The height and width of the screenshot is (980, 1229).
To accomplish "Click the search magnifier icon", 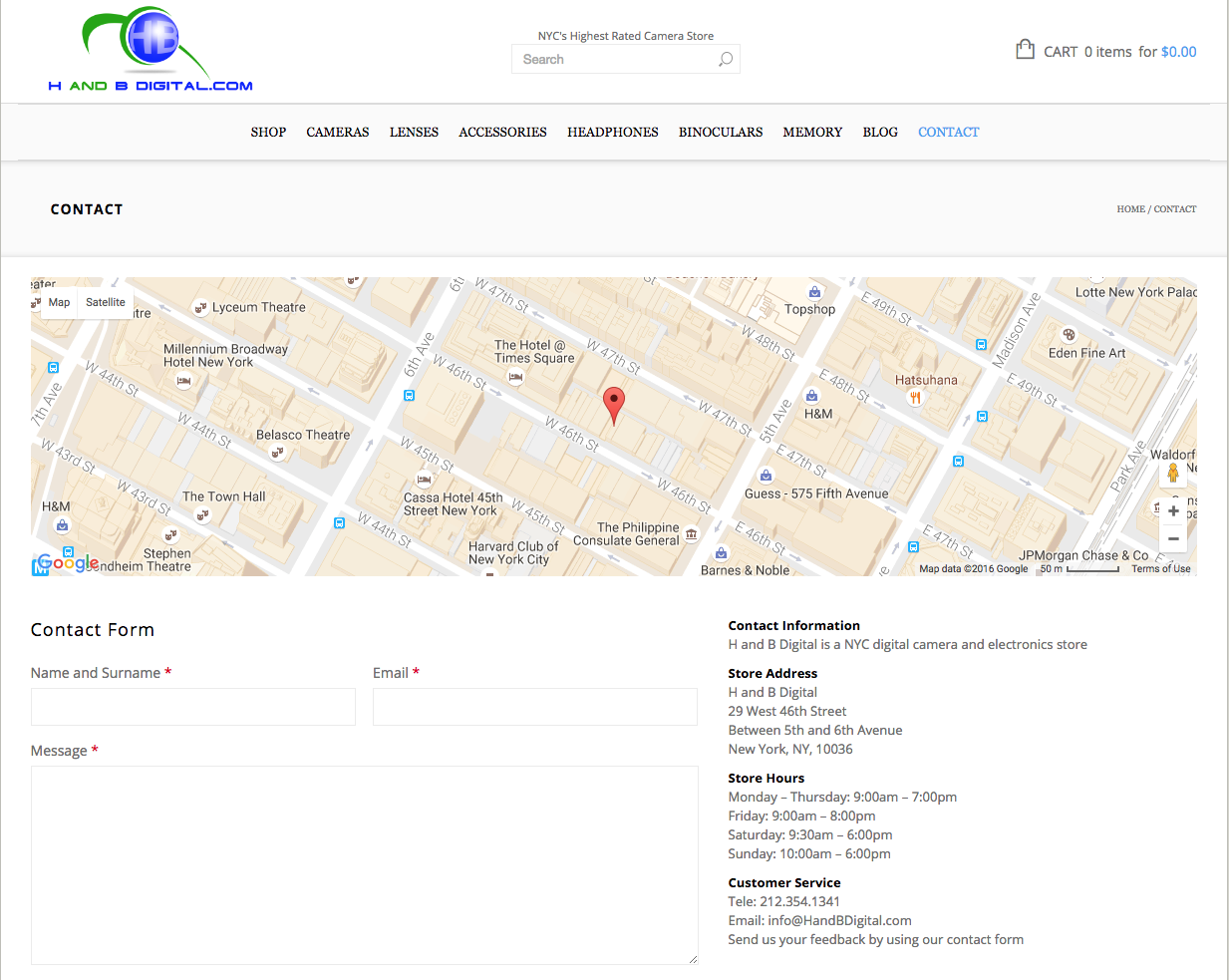I will click(726, 59).
